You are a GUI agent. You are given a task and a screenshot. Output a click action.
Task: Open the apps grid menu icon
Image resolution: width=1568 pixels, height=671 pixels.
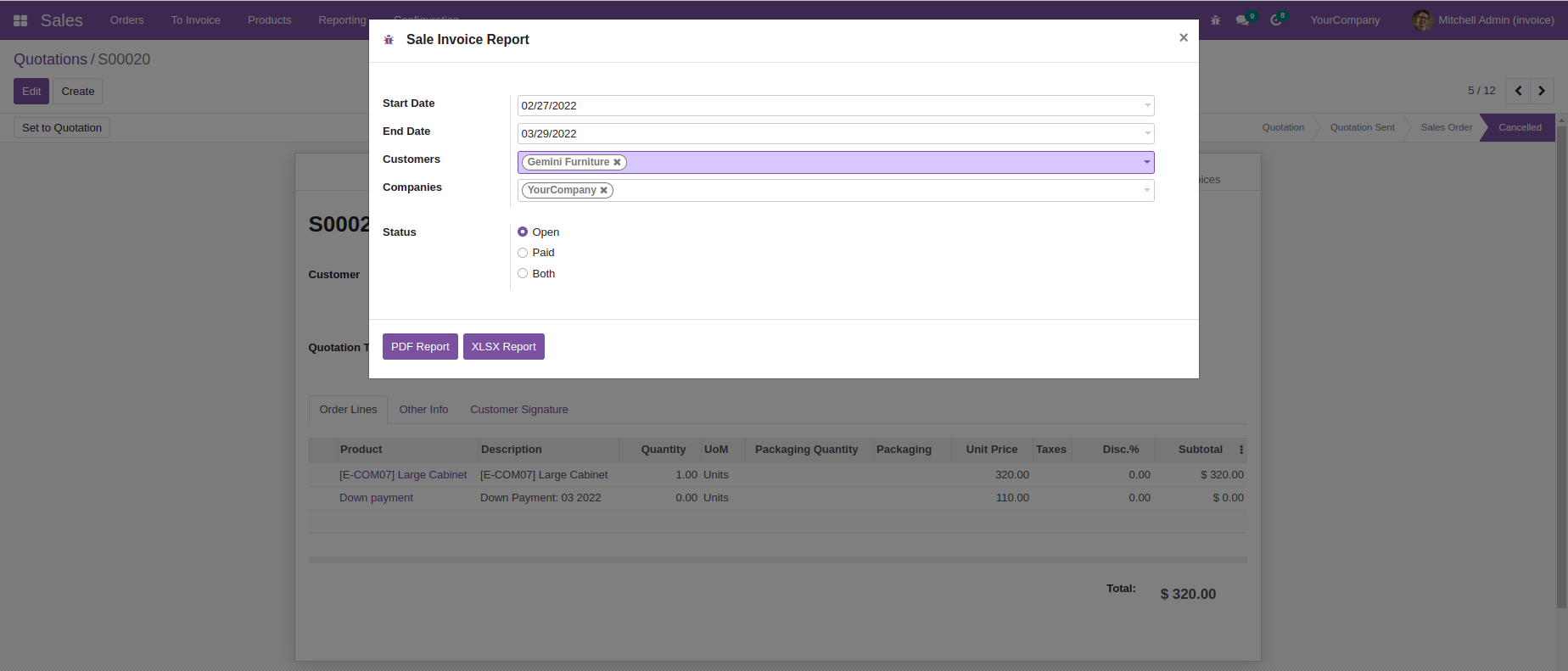click(x=20, y=20)
